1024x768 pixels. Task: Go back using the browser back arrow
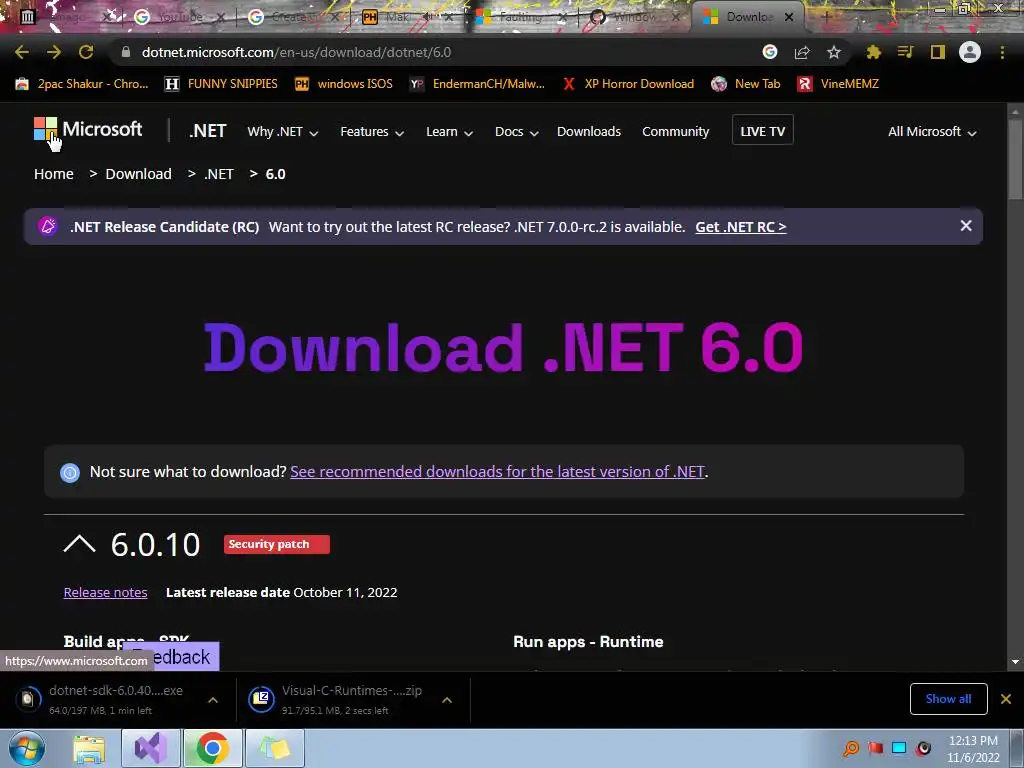(22, 52)
